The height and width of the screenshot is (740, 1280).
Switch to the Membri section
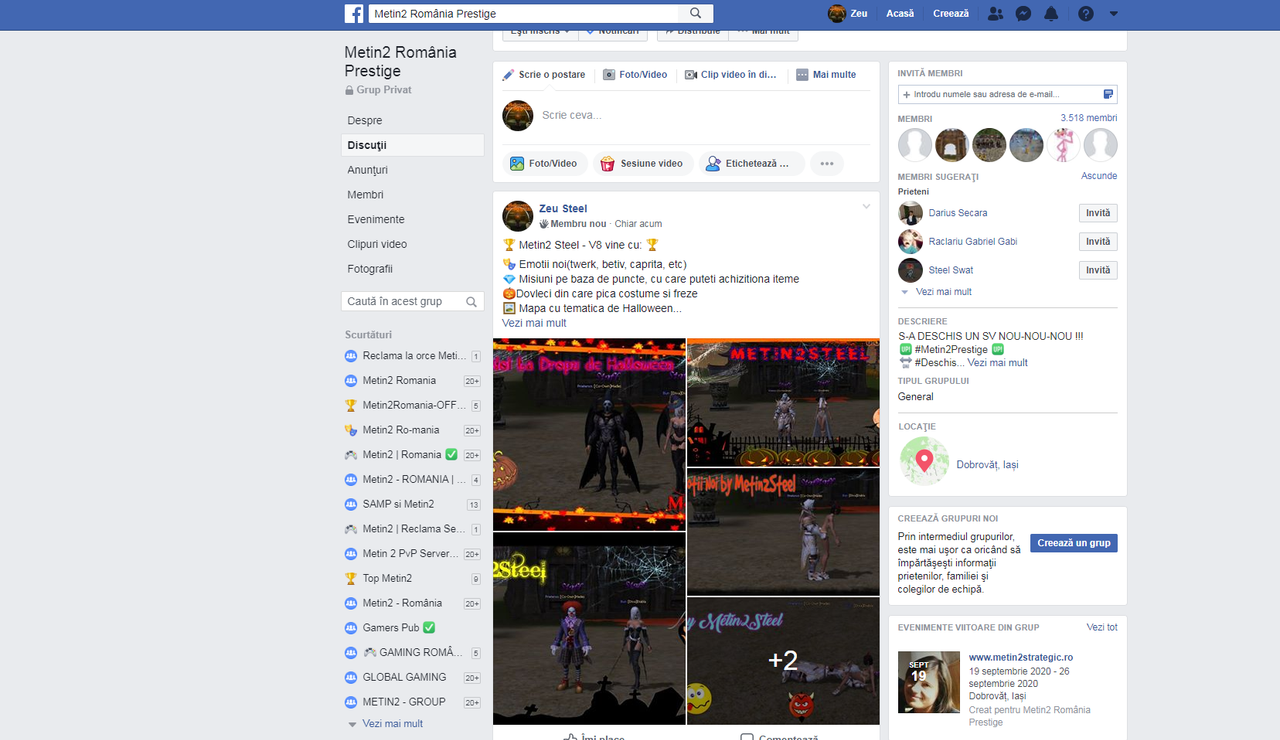(x=365, y=194)
